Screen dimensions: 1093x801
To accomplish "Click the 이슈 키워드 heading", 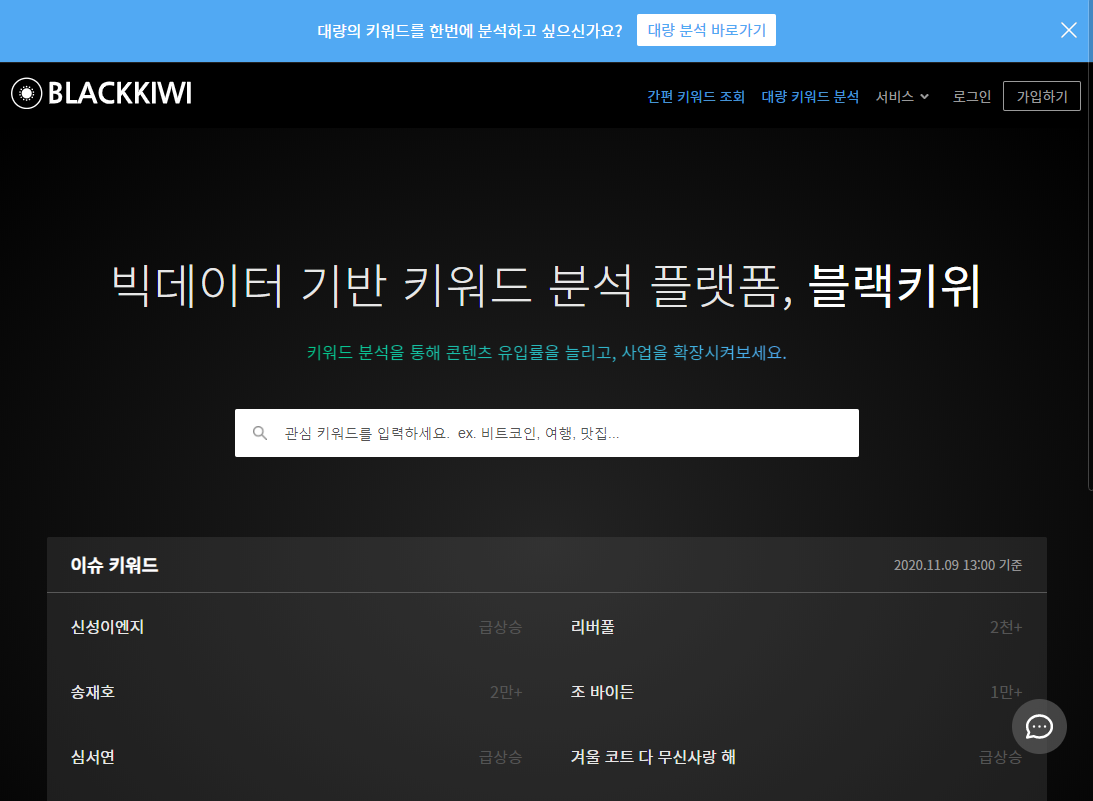I will coord(114,565).
